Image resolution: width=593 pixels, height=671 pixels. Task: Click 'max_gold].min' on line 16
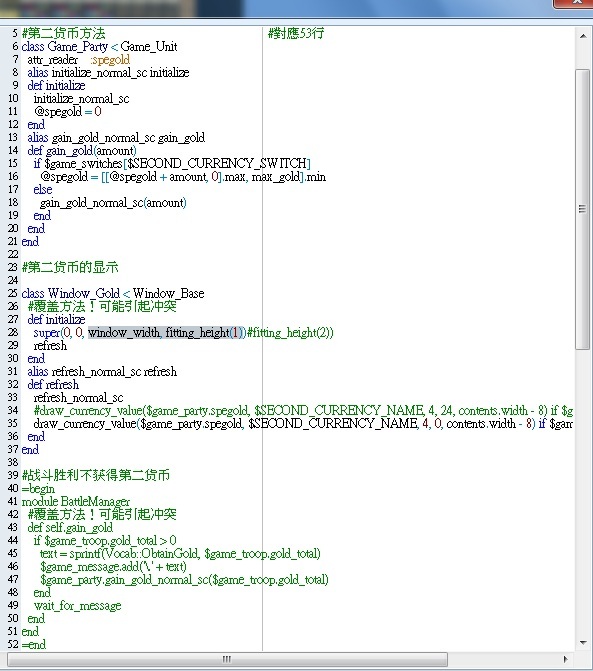click(x=288, y=177)
